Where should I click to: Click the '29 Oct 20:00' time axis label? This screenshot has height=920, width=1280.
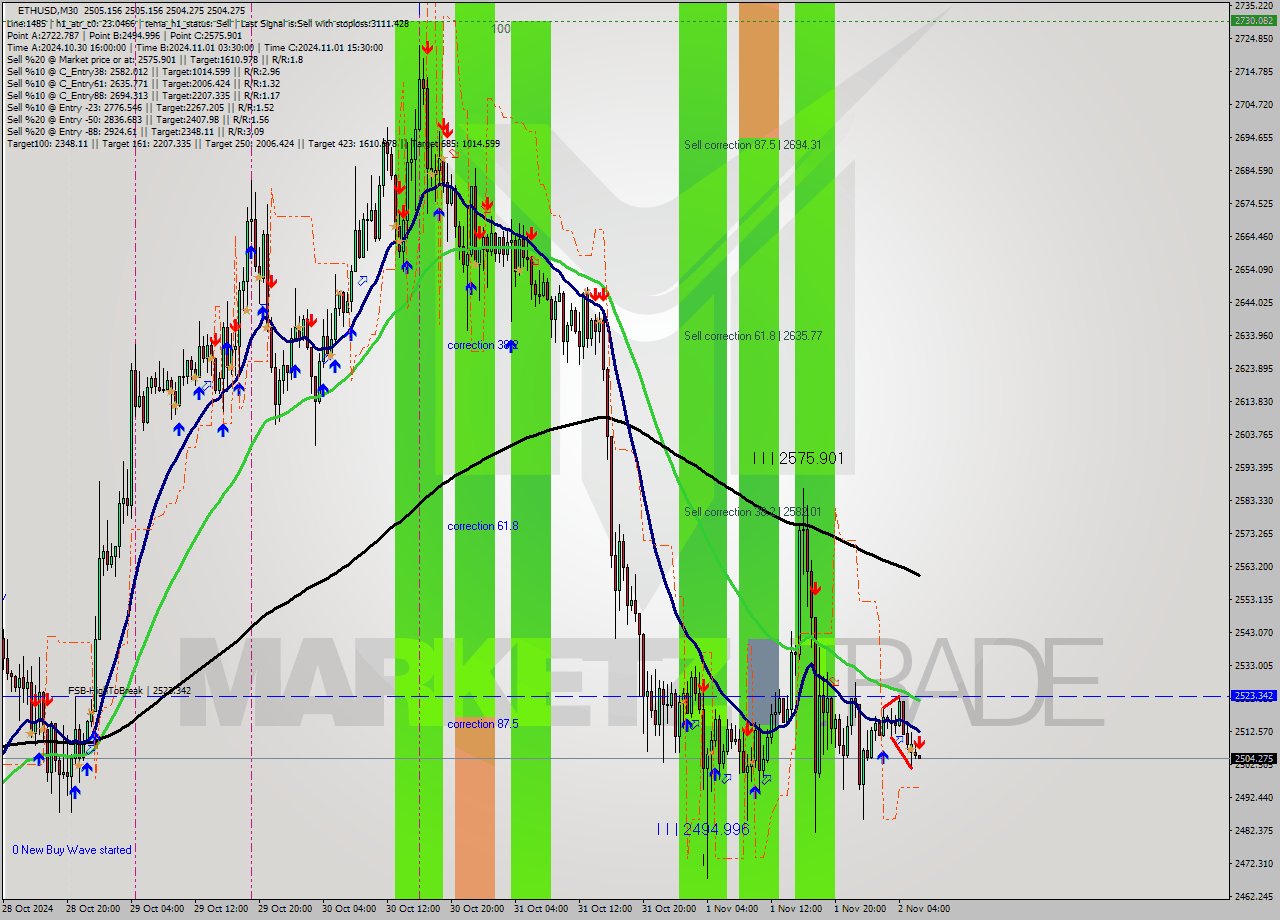tap(285, 909)
